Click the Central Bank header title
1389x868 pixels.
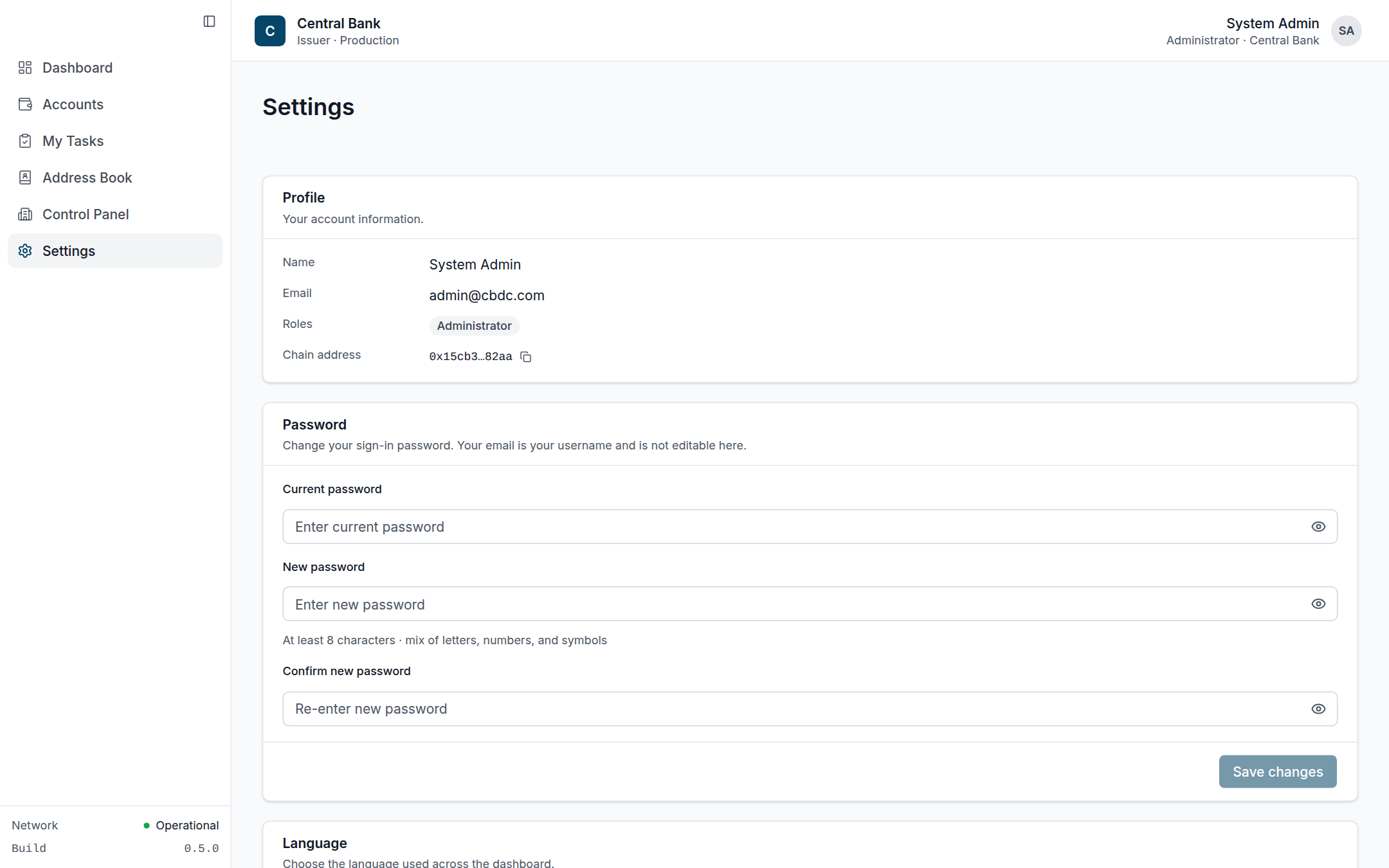[x=339, y=23]
